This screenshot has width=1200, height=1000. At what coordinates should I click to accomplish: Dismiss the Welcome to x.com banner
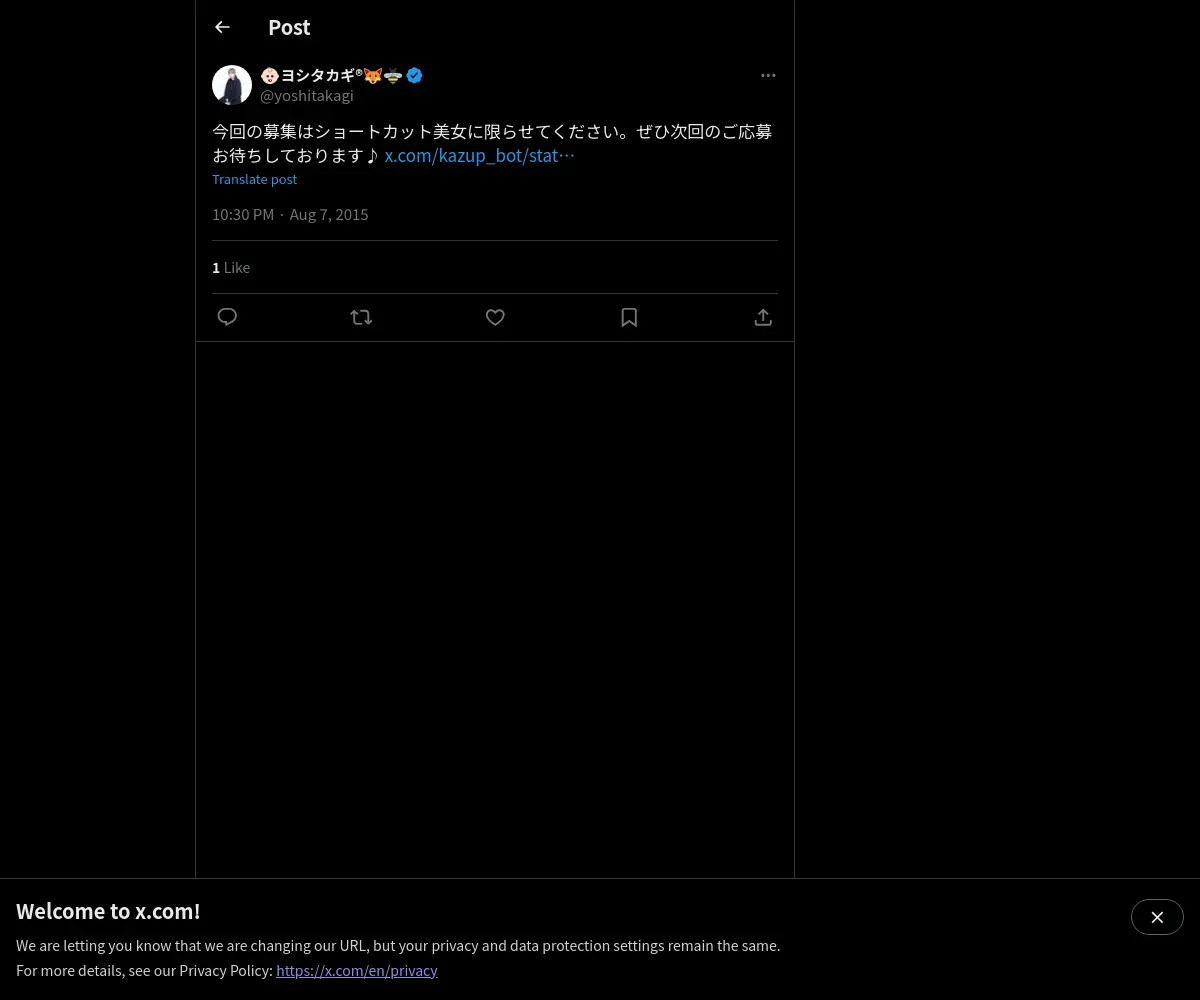coord(1157,917)
